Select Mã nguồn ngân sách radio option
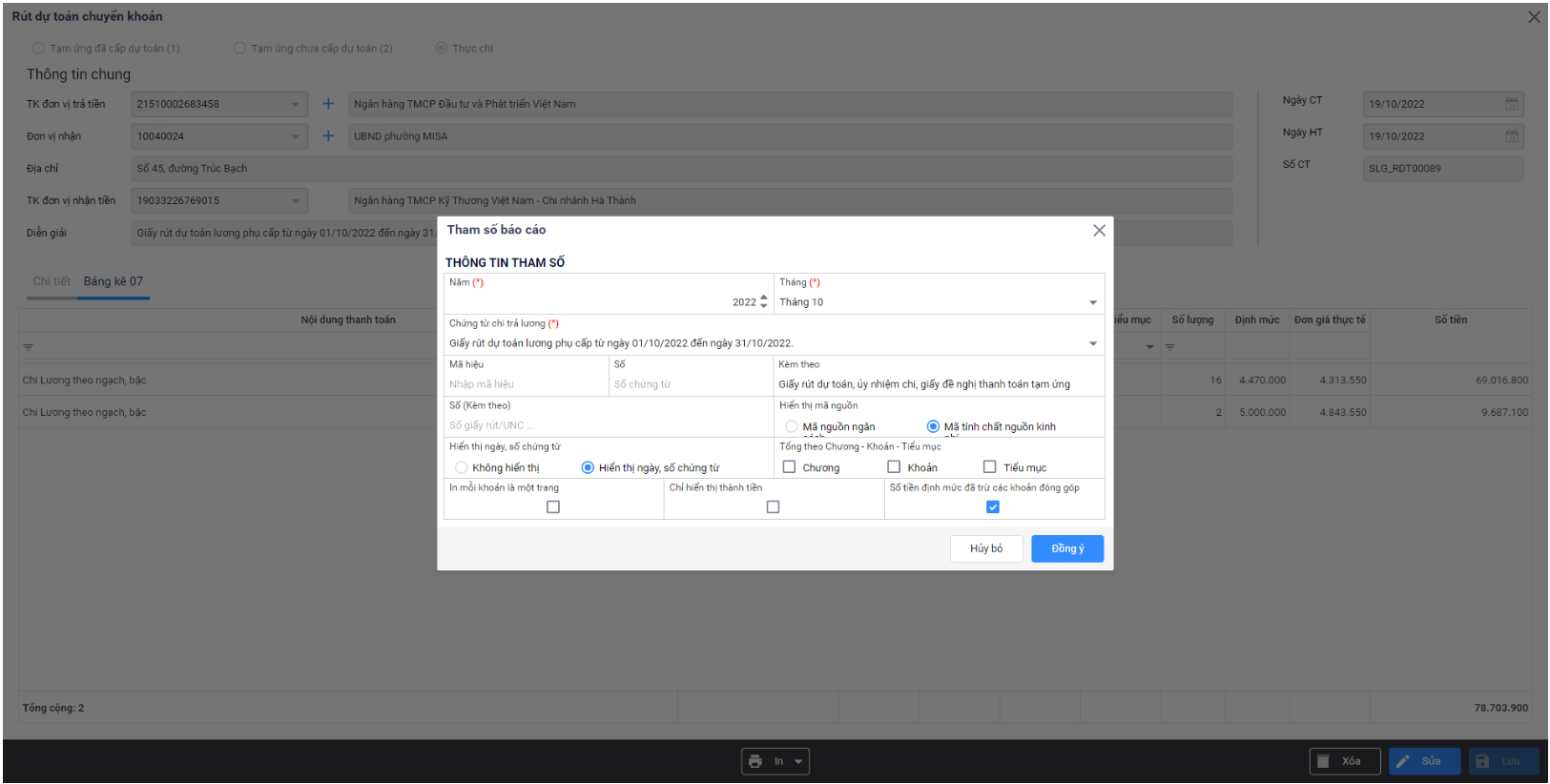 (x=792, y=426)
